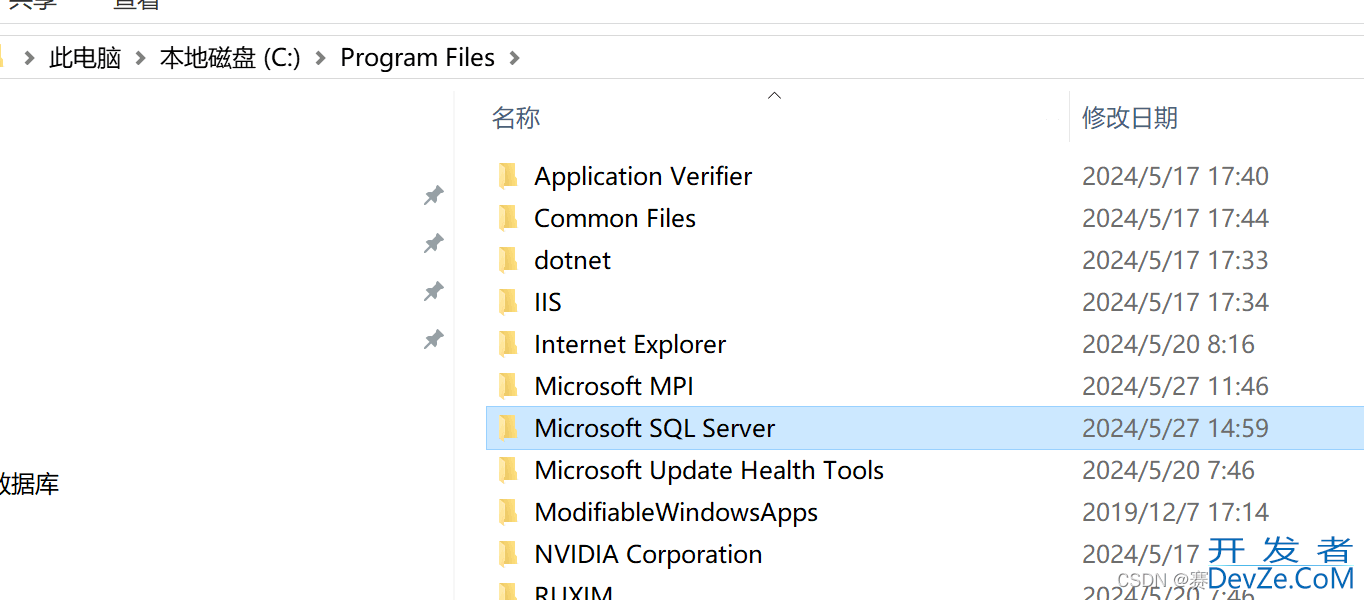Open the 查看 ribbon tab
1364x600 pixels.
coord(136,5)
